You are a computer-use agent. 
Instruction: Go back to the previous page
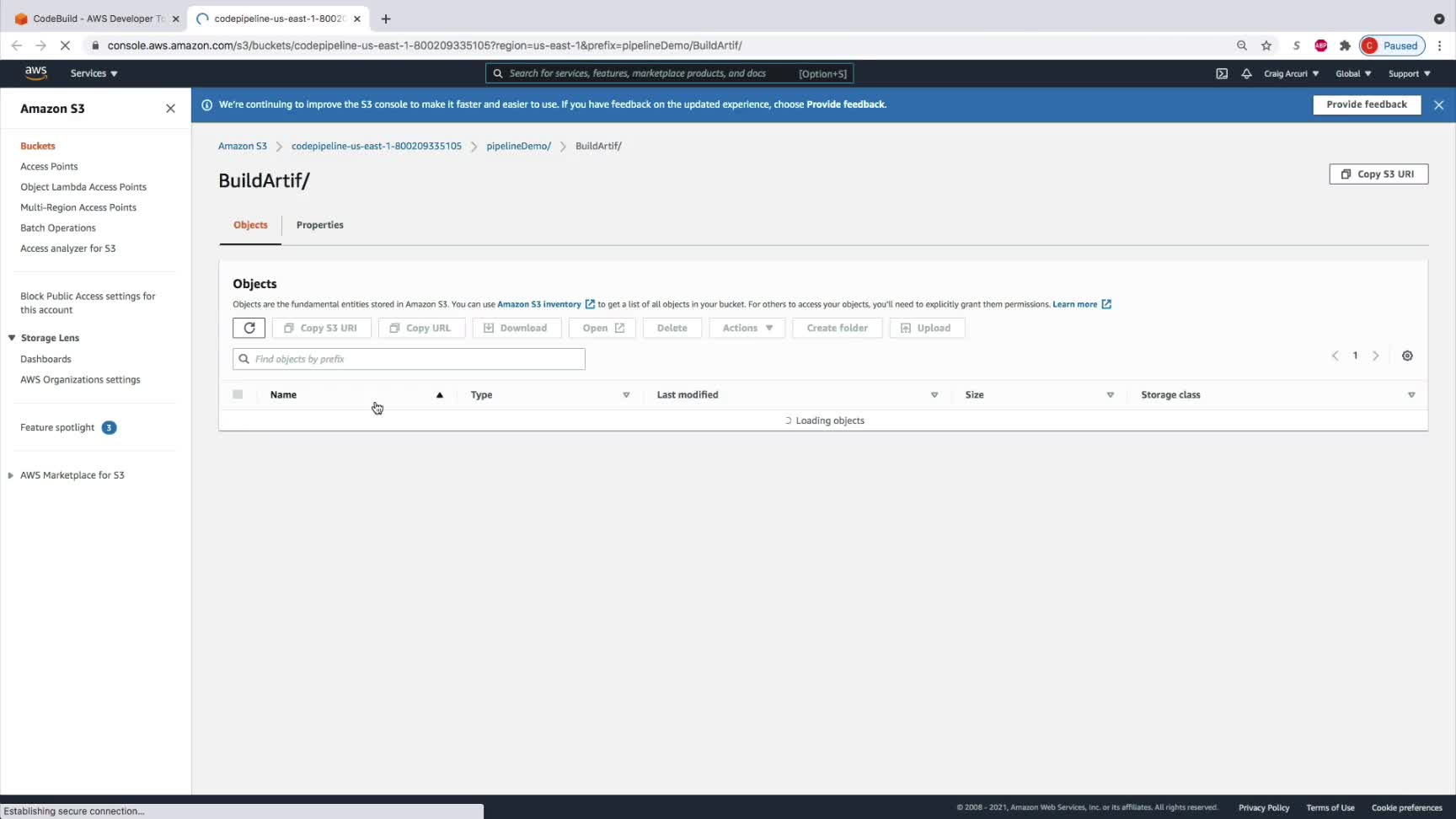click(x=17, y=45)
